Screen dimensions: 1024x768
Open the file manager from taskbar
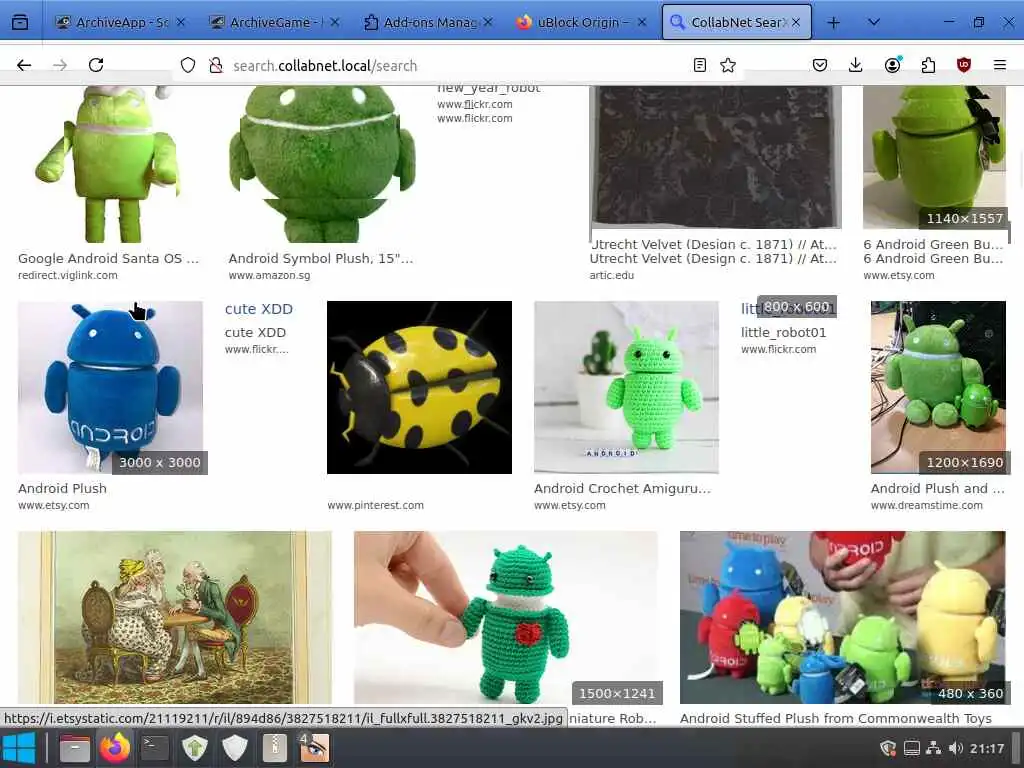(74, 748)
